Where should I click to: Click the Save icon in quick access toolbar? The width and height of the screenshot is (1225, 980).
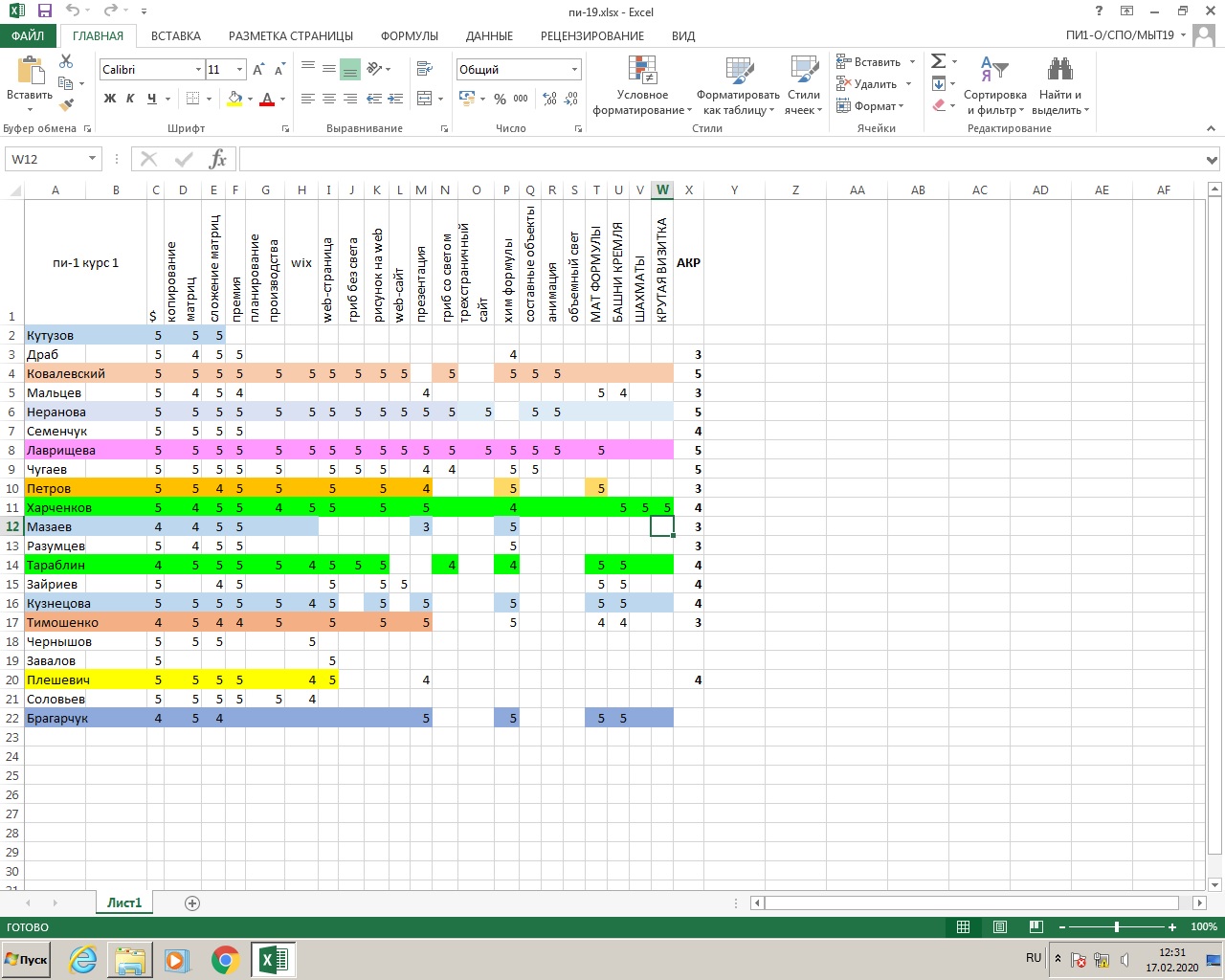click(44, 11)
